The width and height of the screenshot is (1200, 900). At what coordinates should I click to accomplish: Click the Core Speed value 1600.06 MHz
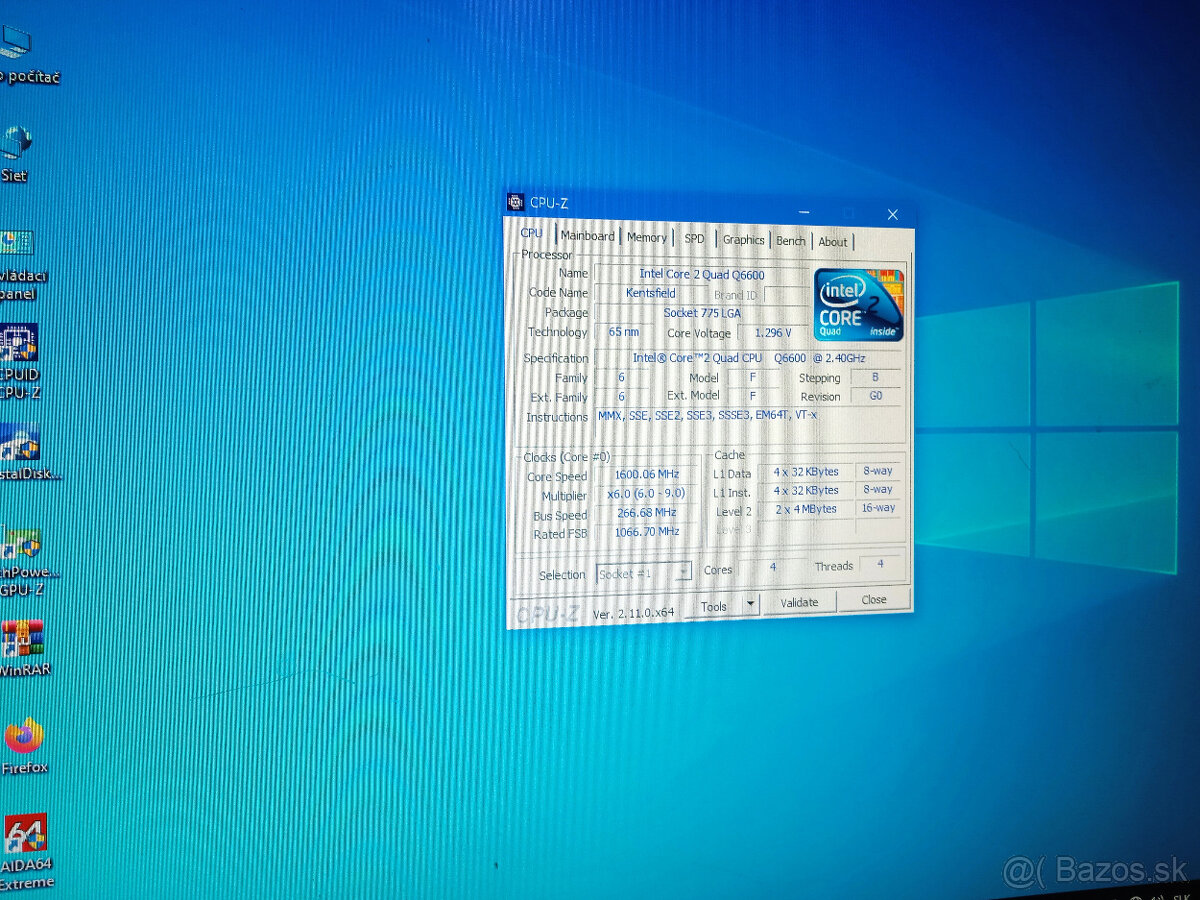tap(648, 474)
